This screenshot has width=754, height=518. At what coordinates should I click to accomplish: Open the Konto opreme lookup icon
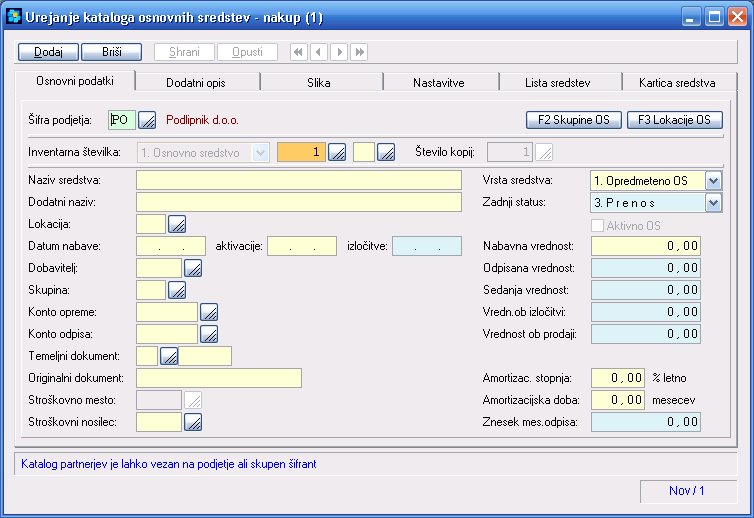209,312
